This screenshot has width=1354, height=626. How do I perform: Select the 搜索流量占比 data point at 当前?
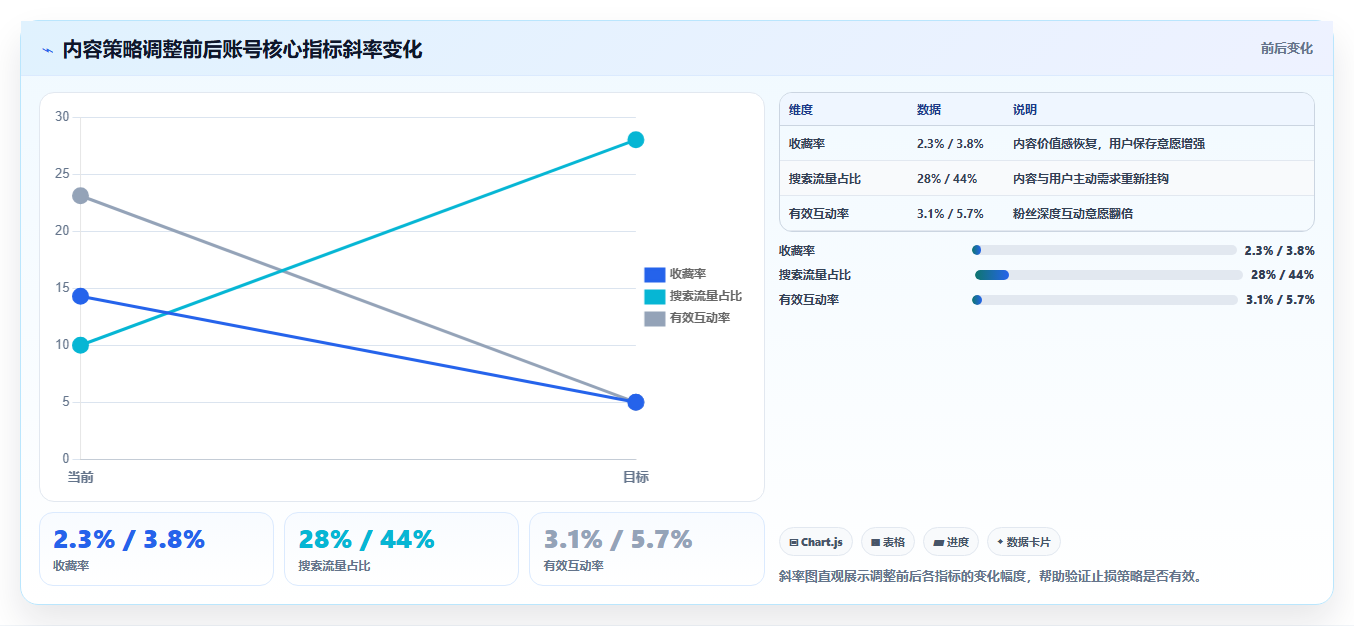click(x=81, y=345)
